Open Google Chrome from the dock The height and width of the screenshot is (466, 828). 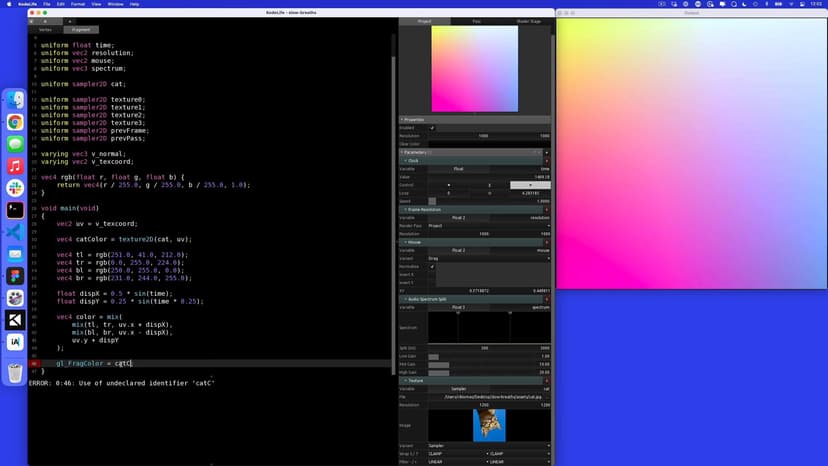[x=15, y=122]
